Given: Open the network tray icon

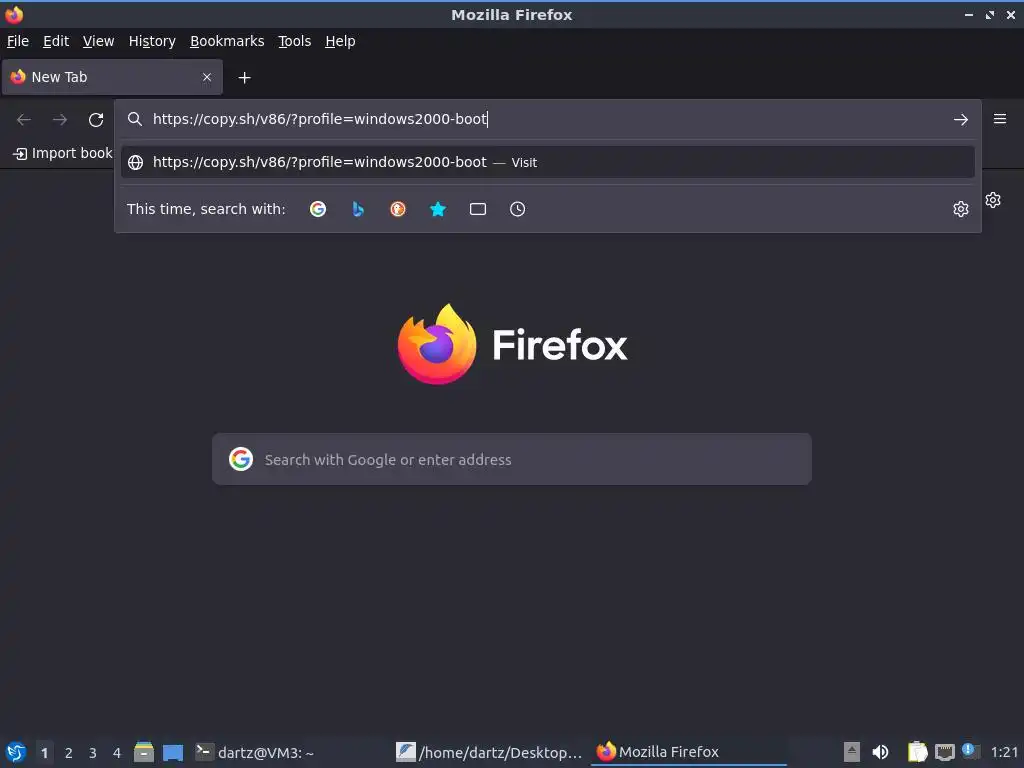Looking at the screenshot, I should [x=944, y=752].
